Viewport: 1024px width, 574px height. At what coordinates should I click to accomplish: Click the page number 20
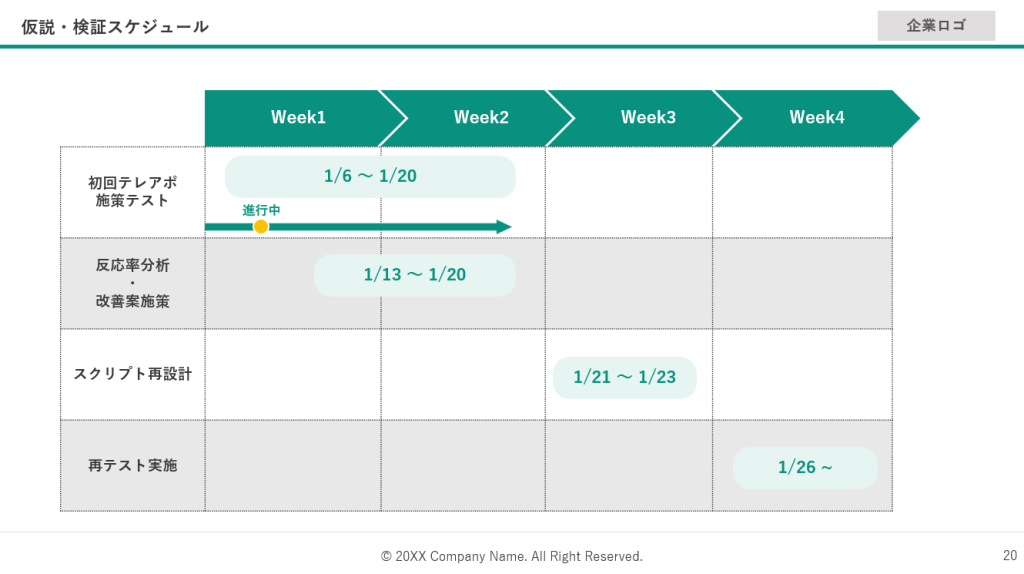(1009, 555)
